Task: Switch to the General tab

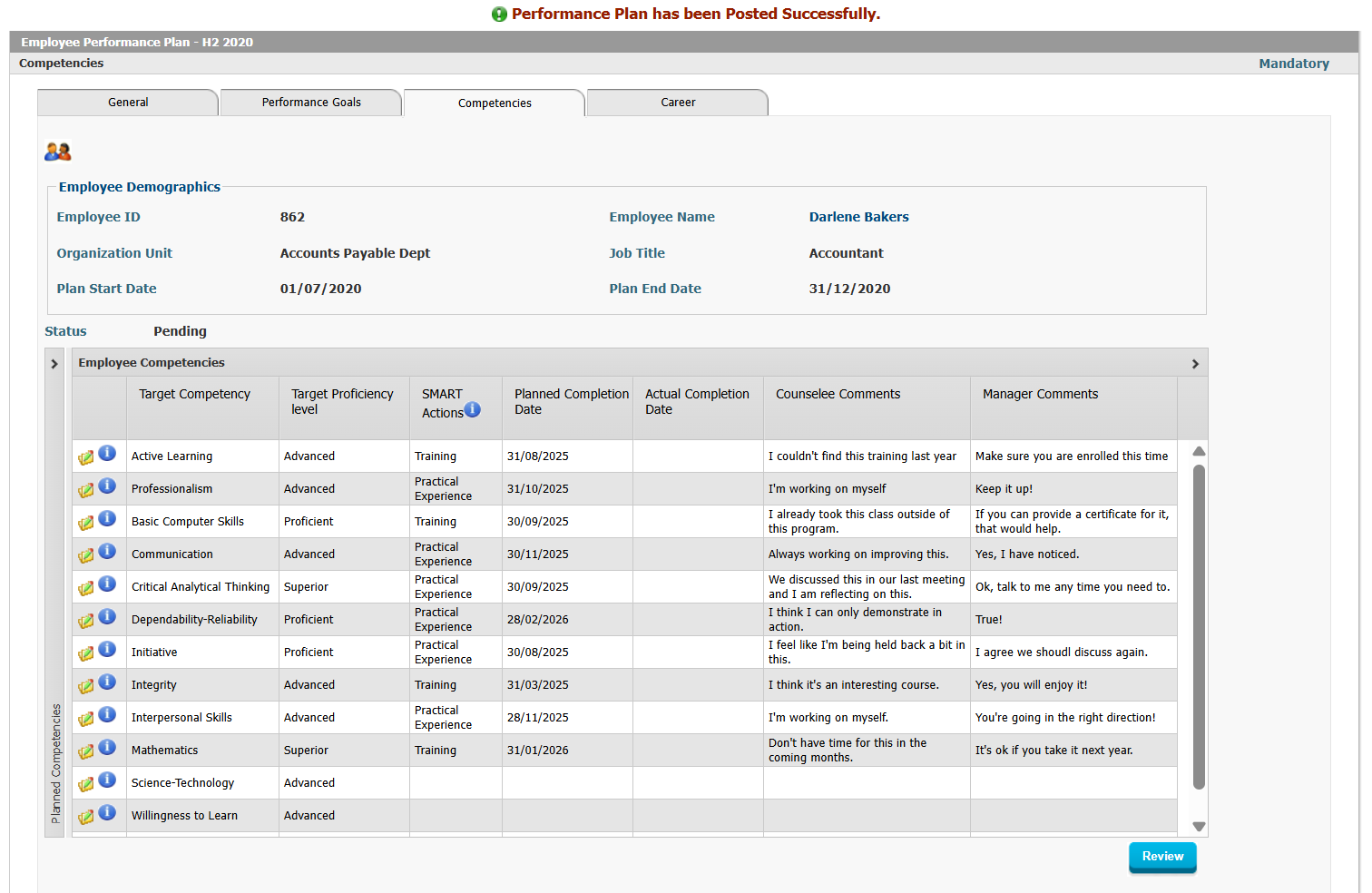Action: point(128,103)
